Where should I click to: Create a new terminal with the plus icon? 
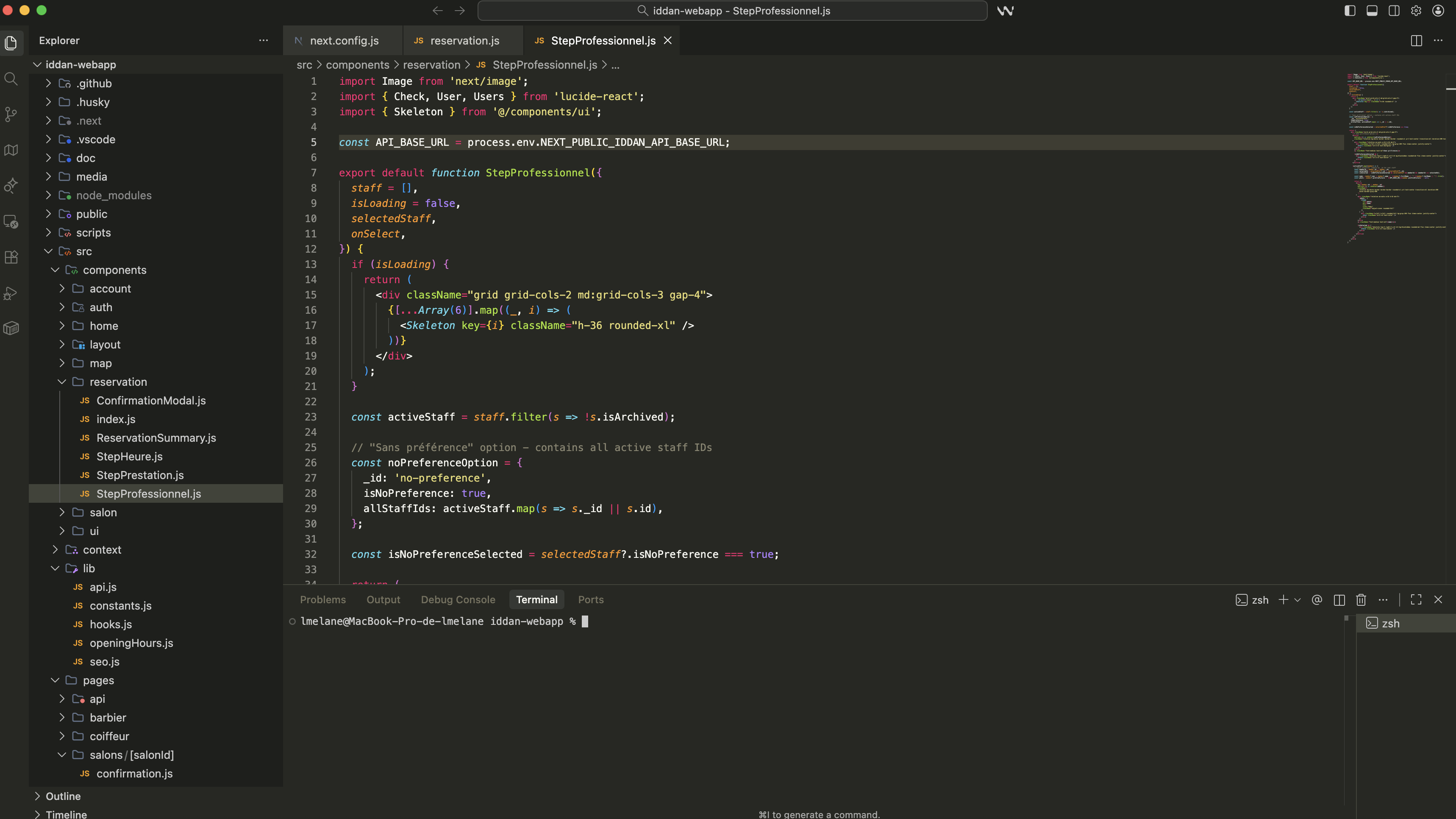[1283, 599]
